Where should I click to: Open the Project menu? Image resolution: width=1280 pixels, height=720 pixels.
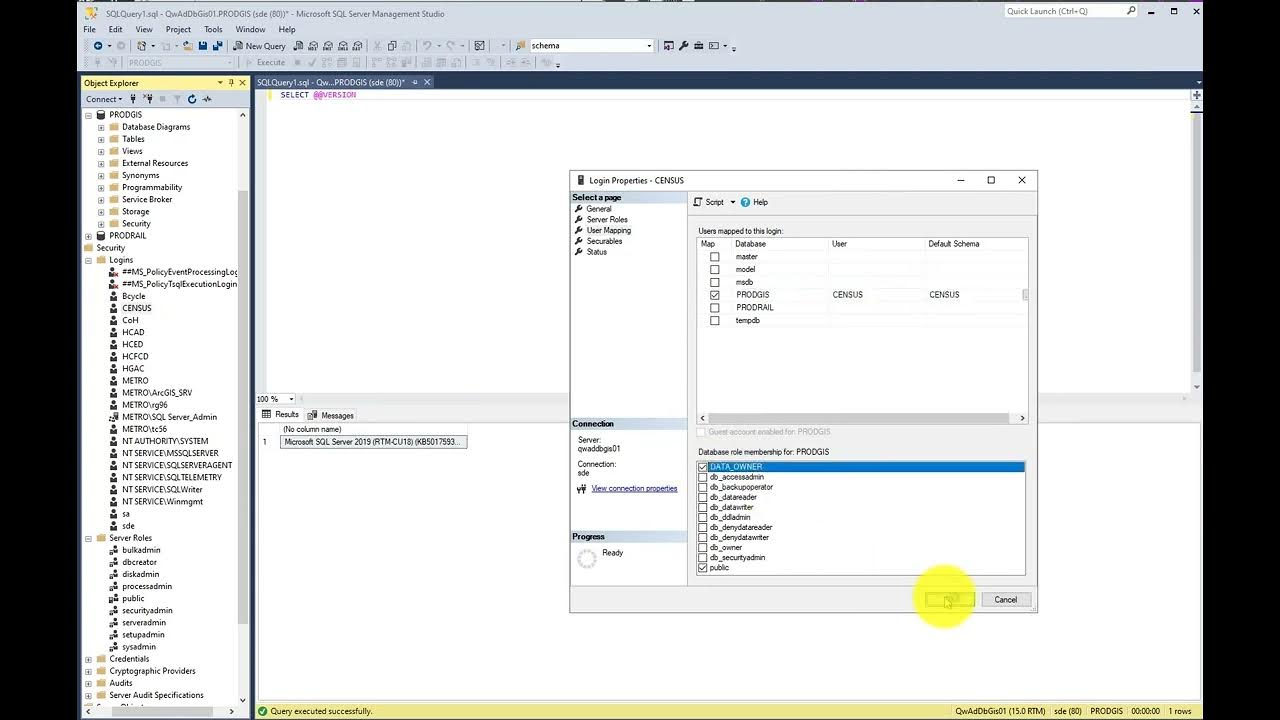178,30
